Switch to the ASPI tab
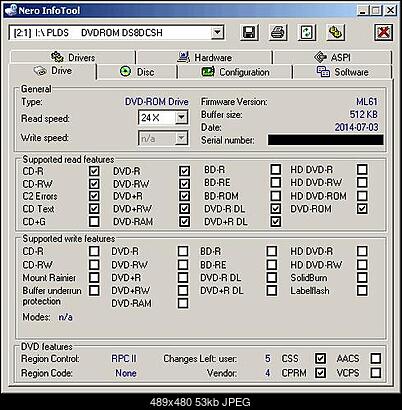 [332, 57]
